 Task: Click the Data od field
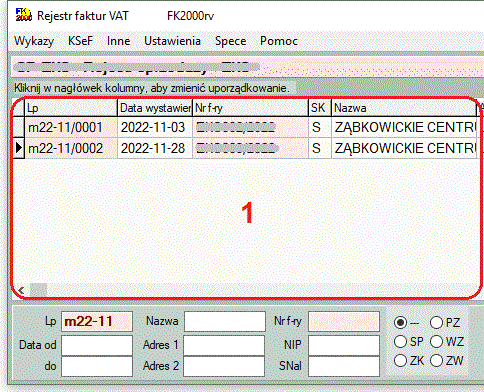click(x=97, y=345)
